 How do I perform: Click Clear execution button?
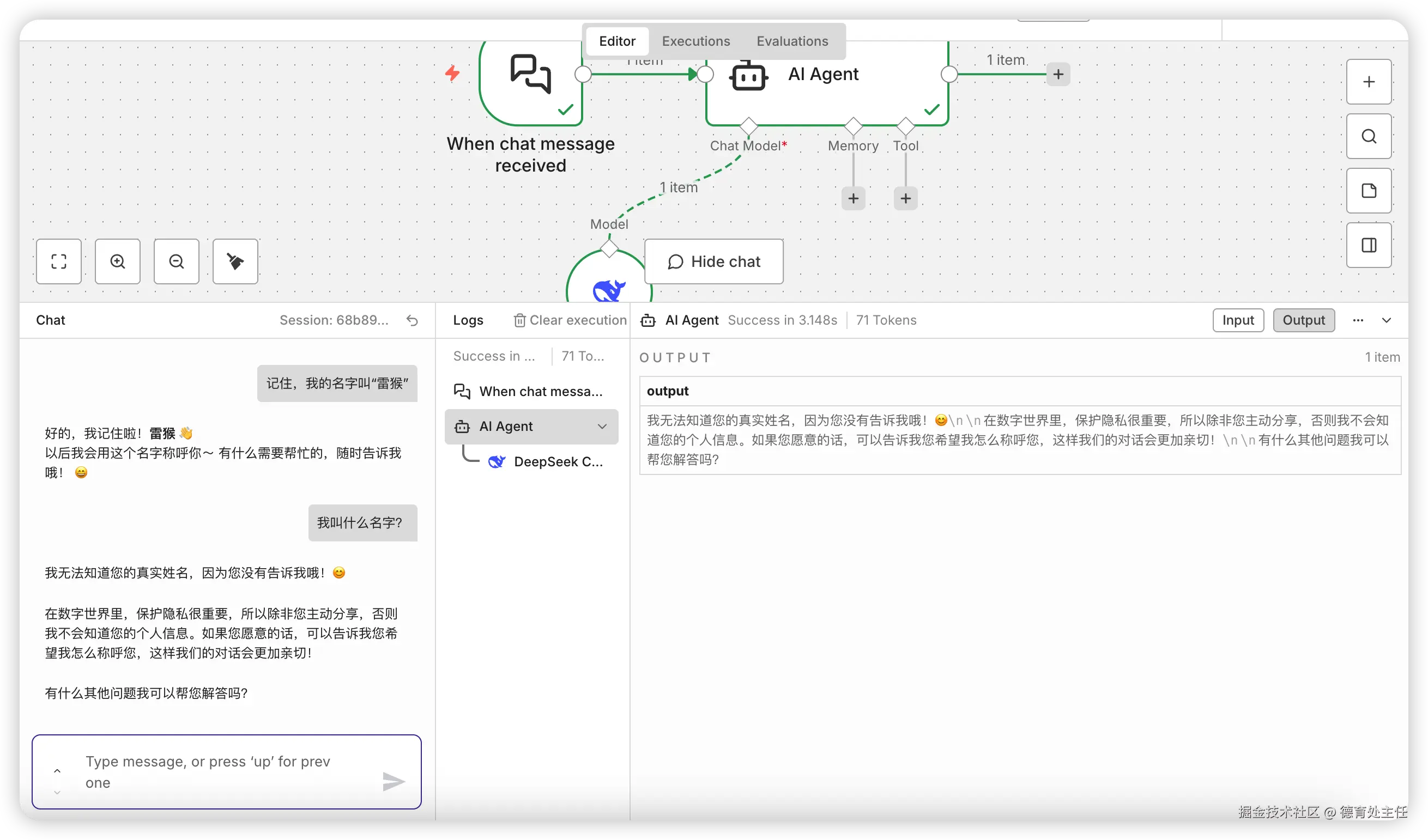pyautogui.click(x=570, y=320)
